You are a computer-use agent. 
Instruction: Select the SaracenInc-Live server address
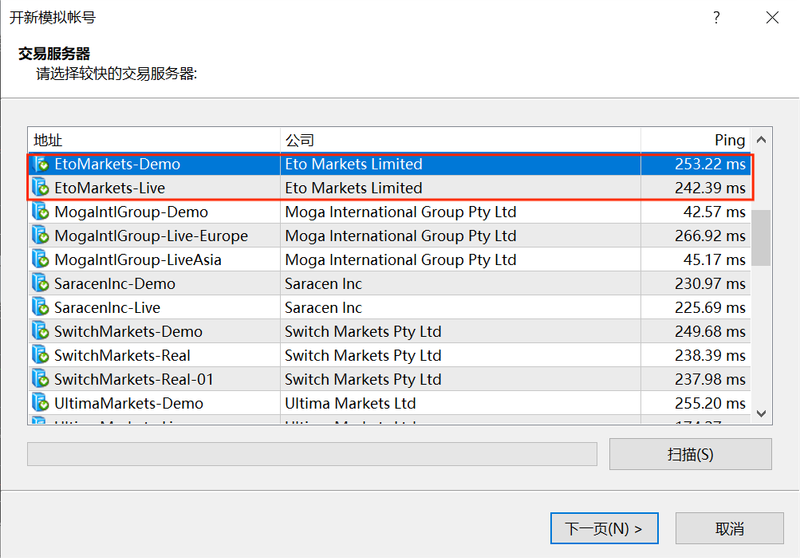click(107, 308)
